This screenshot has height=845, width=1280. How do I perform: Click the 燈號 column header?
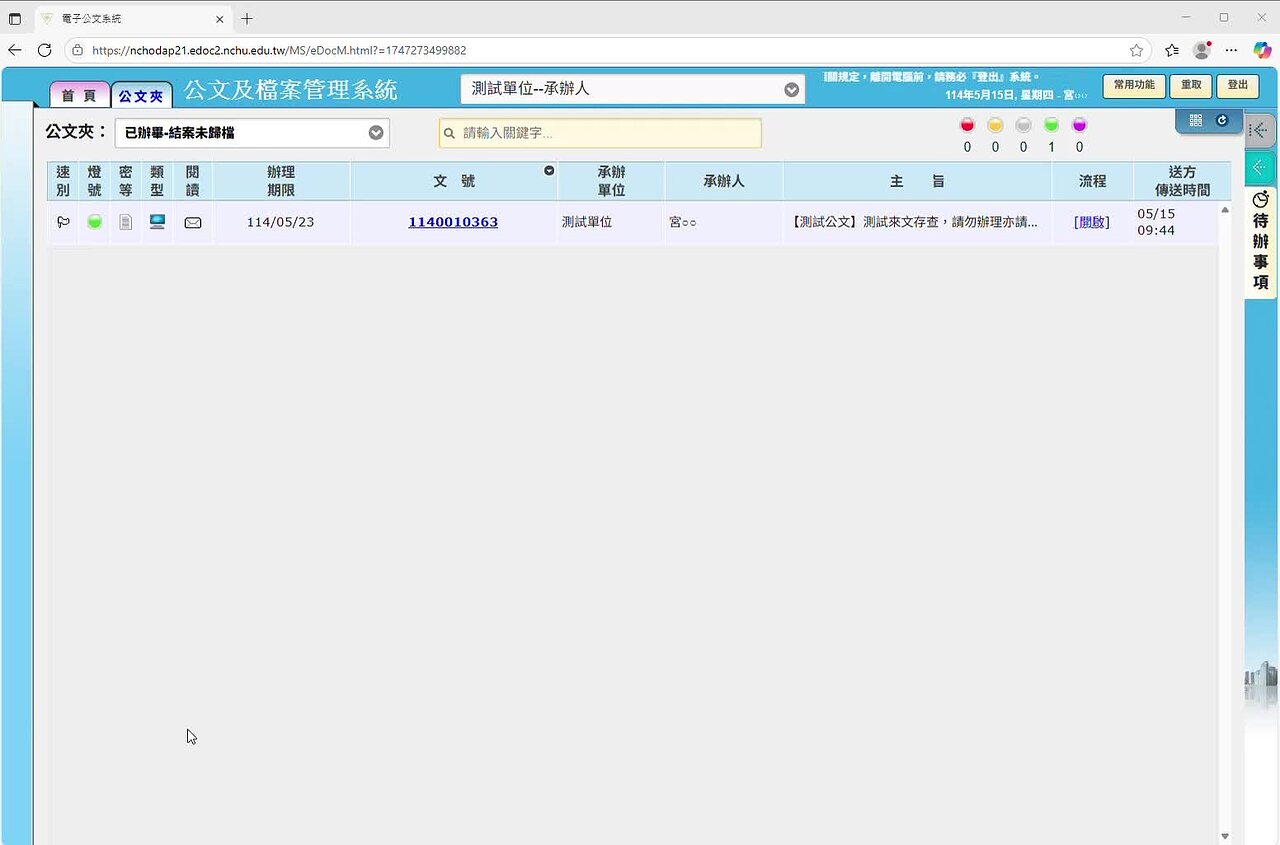pyautogui.click(x=94, y=181)
